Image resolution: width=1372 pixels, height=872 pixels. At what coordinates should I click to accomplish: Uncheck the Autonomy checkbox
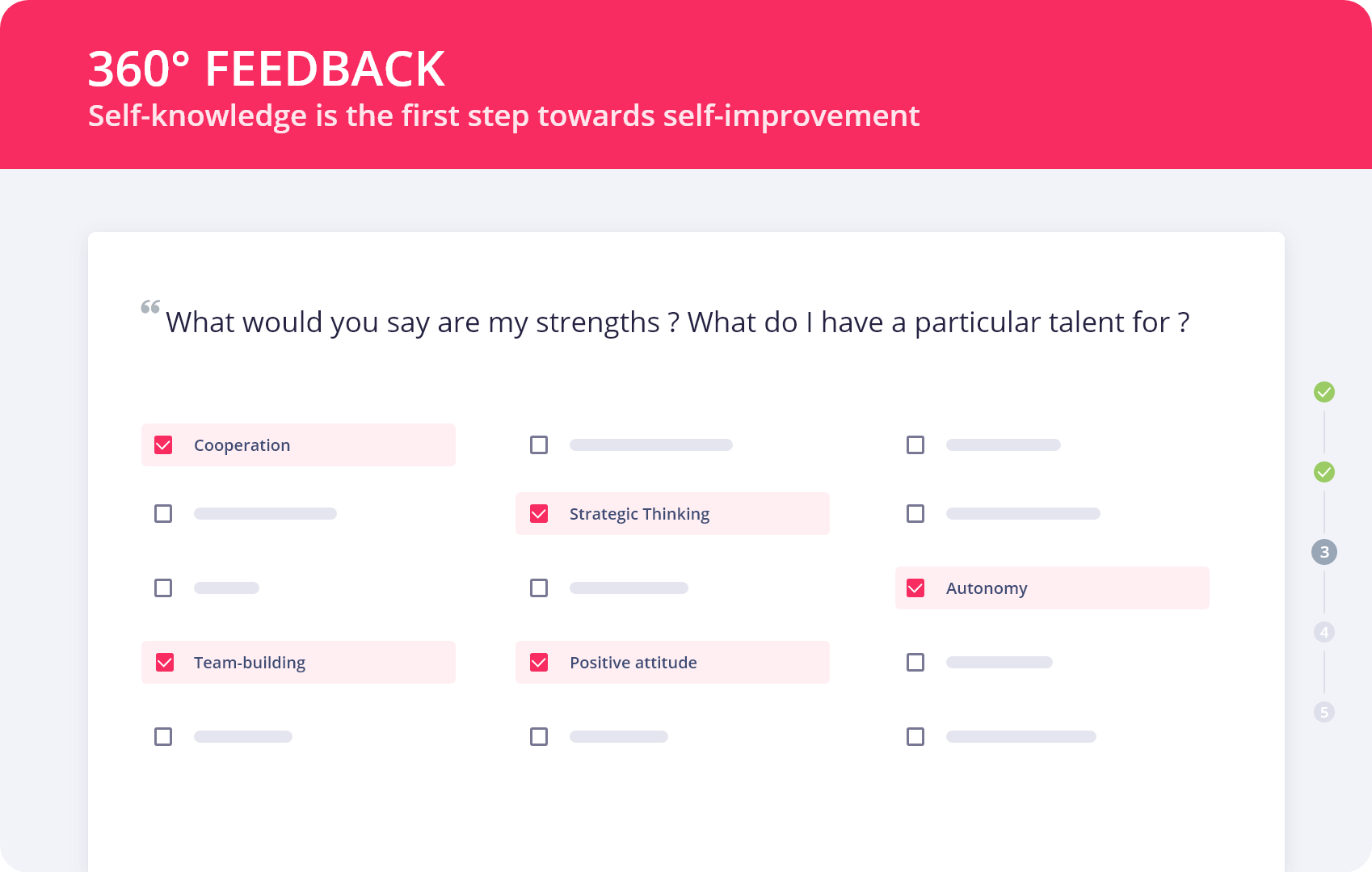915,588
